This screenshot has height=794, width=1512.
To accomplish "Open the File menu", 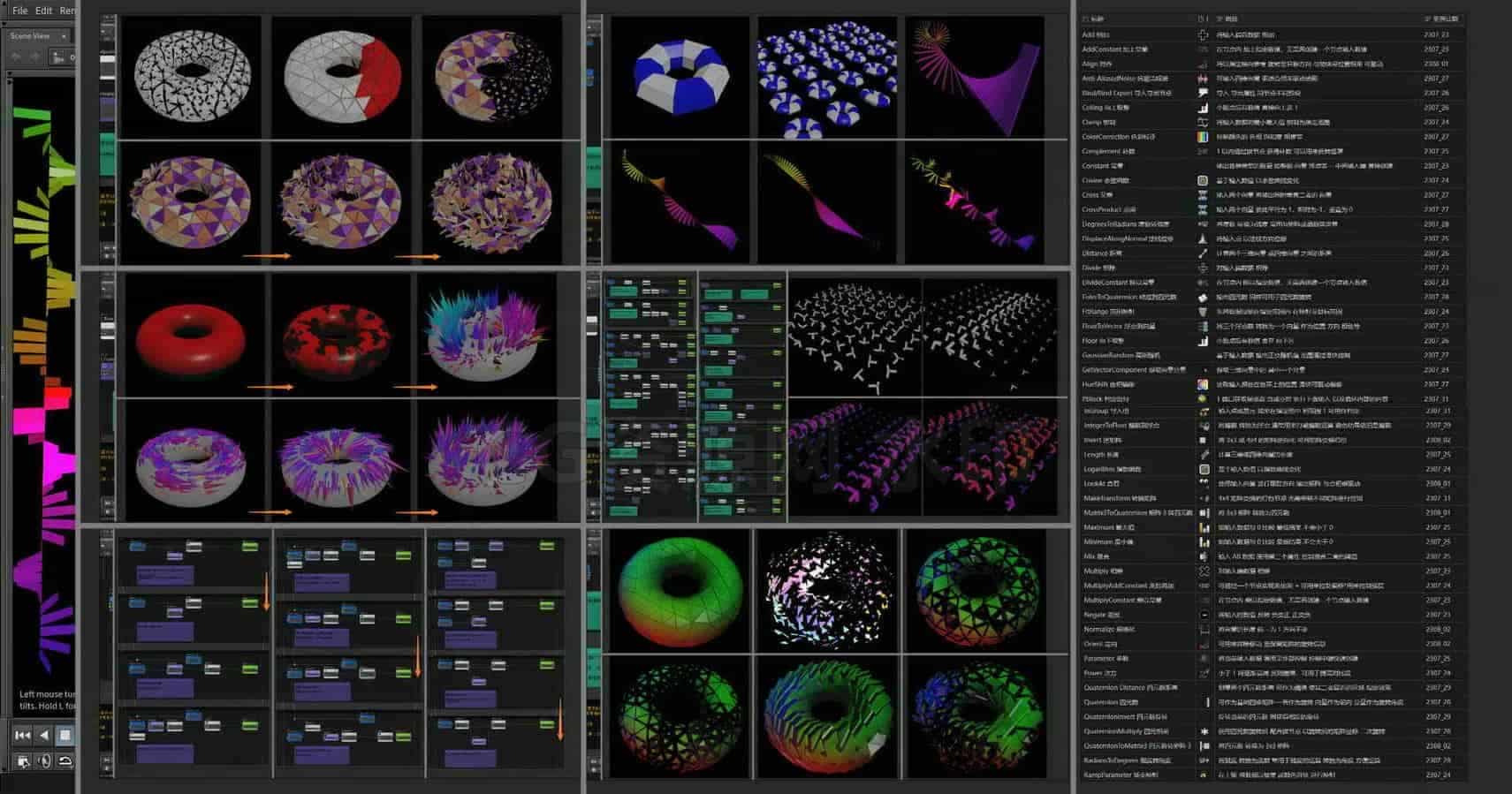I will coord(19,11).
